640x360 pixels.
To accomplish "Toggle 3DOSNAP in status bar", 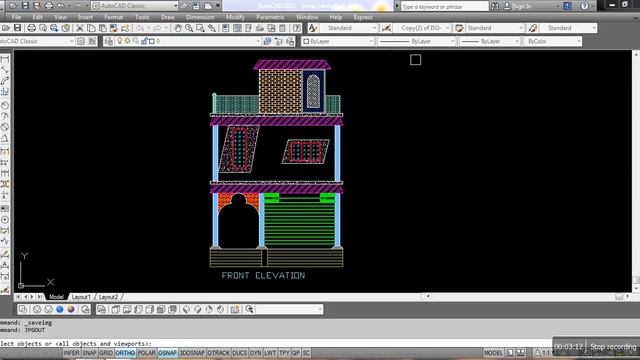I will tap(192, 353).
